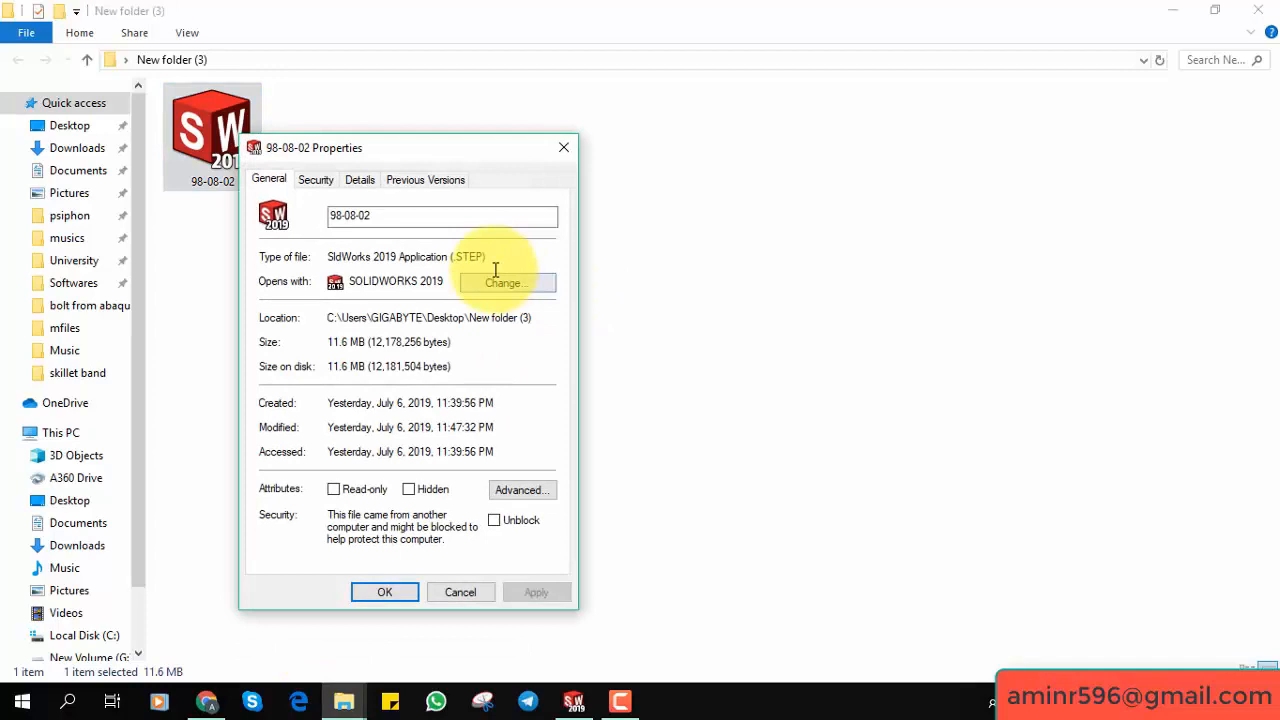Refresh the New folder (3) address bar
1280x720 pixels.
[1159, 60]
